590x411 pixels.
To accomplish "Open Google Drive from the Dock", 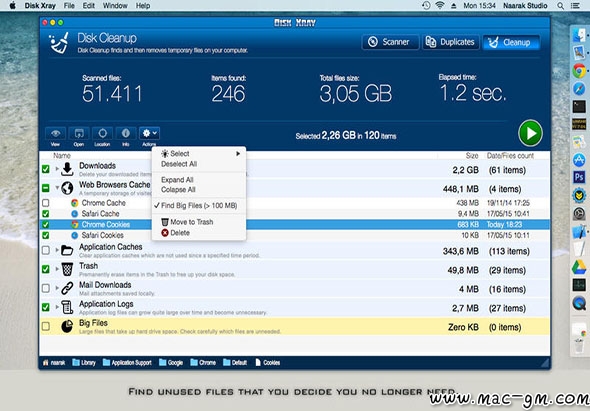I will pos(579,267).
